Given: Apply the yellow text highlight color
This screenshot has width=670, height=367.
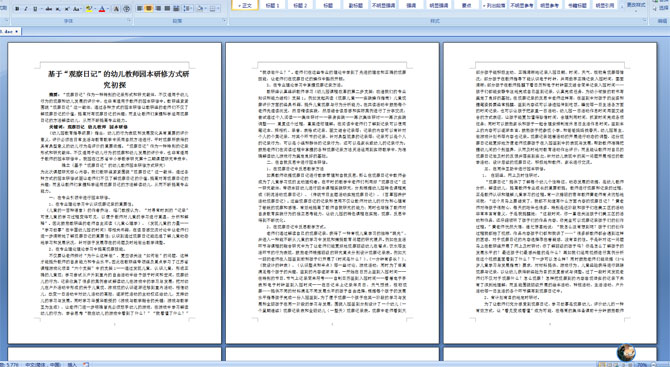Looking at the screenshot, I should (x=89, y=9).
